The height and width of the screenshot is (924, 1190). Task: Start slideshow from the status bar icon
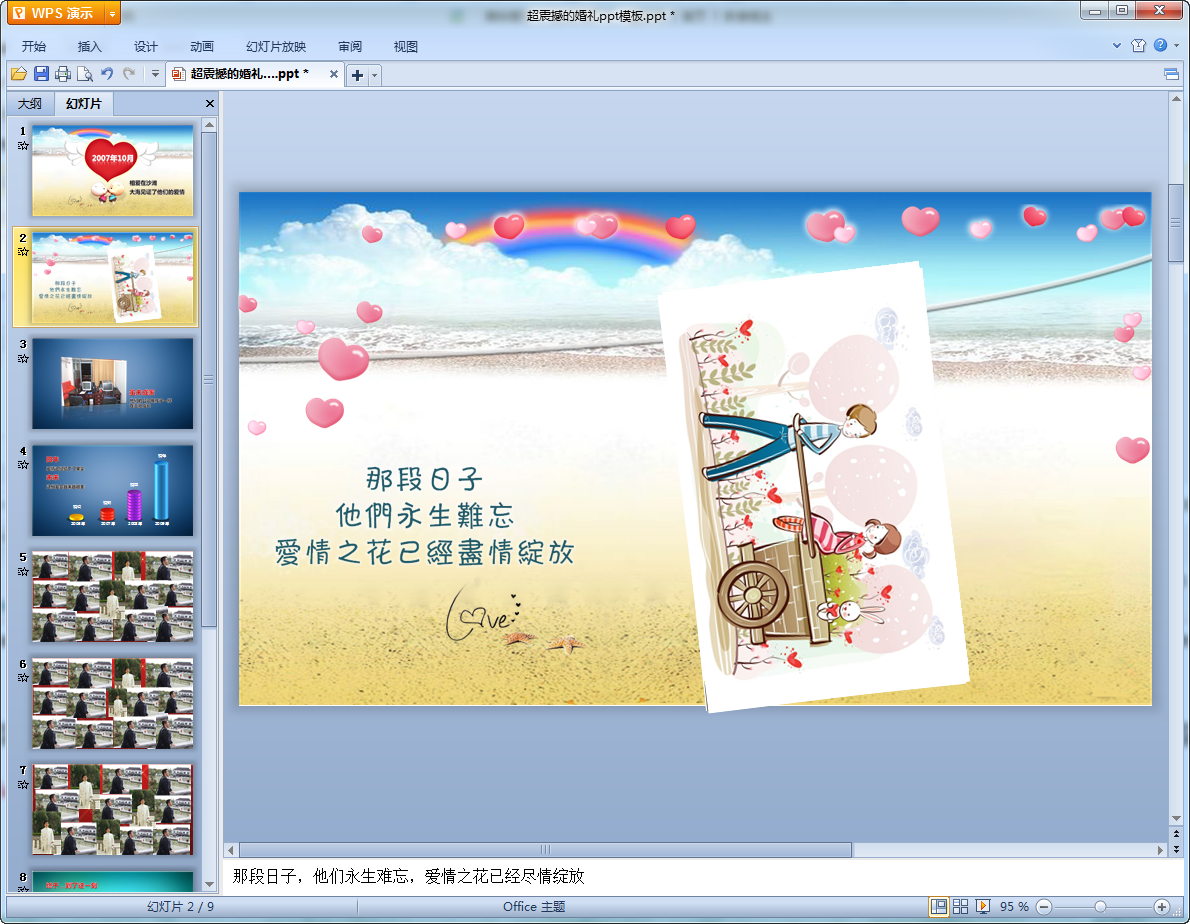pos(983,906)
